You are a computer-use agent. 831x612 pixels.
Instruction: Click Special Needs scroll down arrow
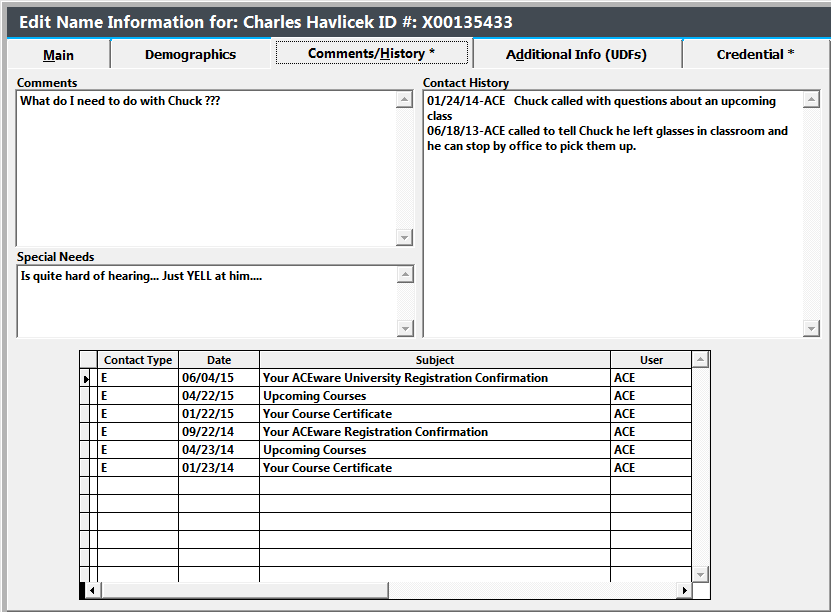[x=405, y=329]
